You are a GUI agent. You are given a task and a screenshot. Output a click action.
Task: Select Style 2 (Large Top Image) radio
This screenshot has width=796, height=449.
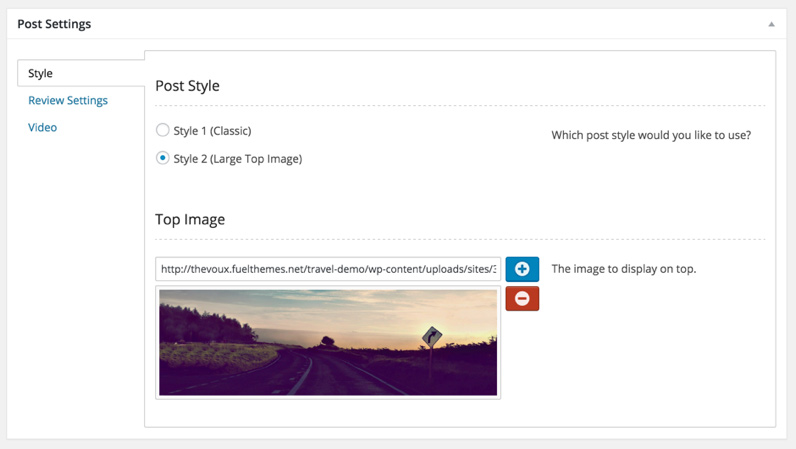162,158
